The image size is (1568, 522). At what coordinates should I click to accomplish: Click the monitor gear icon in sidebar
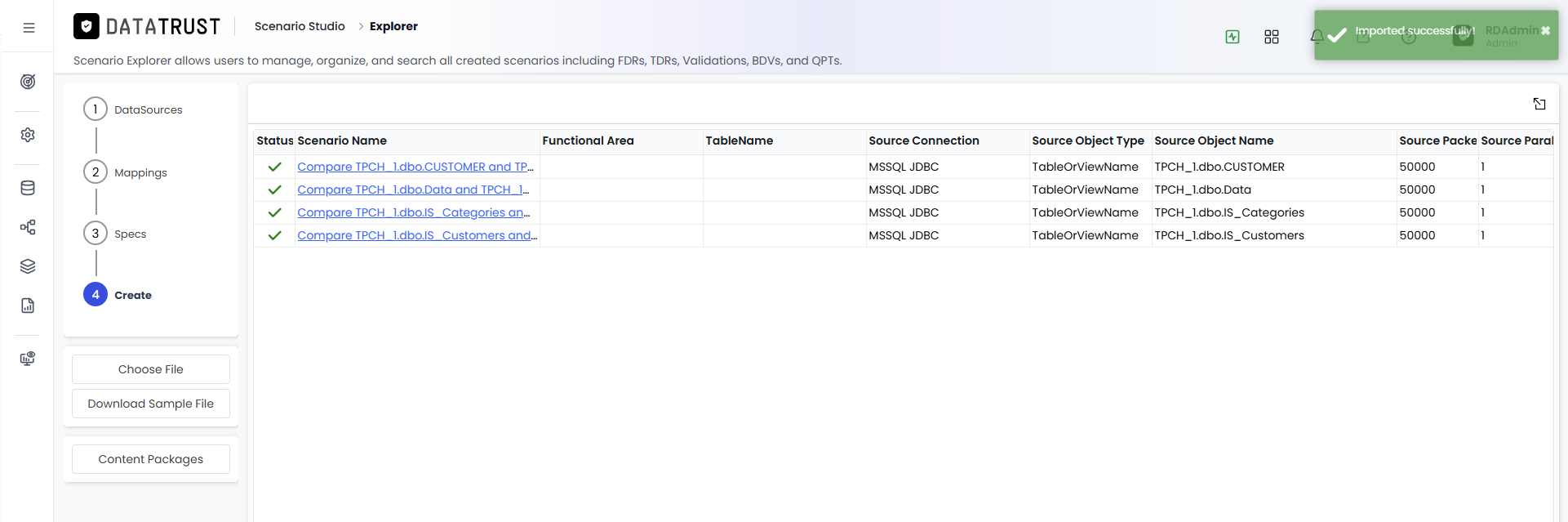pos(28,359)
